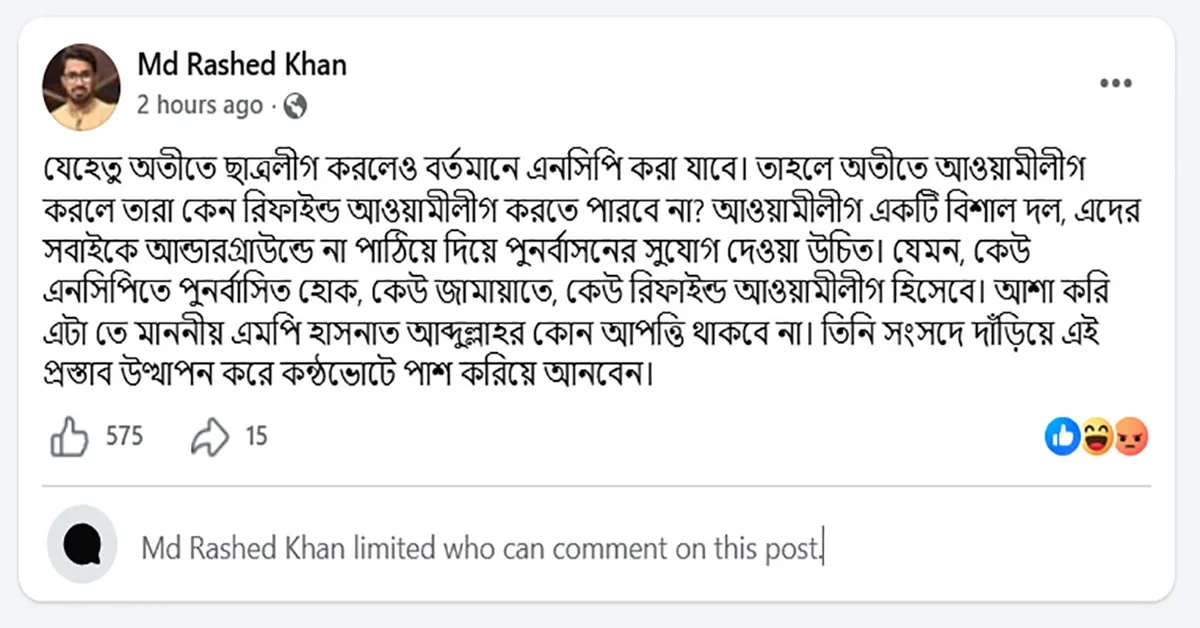Click the laughing Haha reaction emoji
This screenshot has width=1200, height=628.
pos(1096,436)
